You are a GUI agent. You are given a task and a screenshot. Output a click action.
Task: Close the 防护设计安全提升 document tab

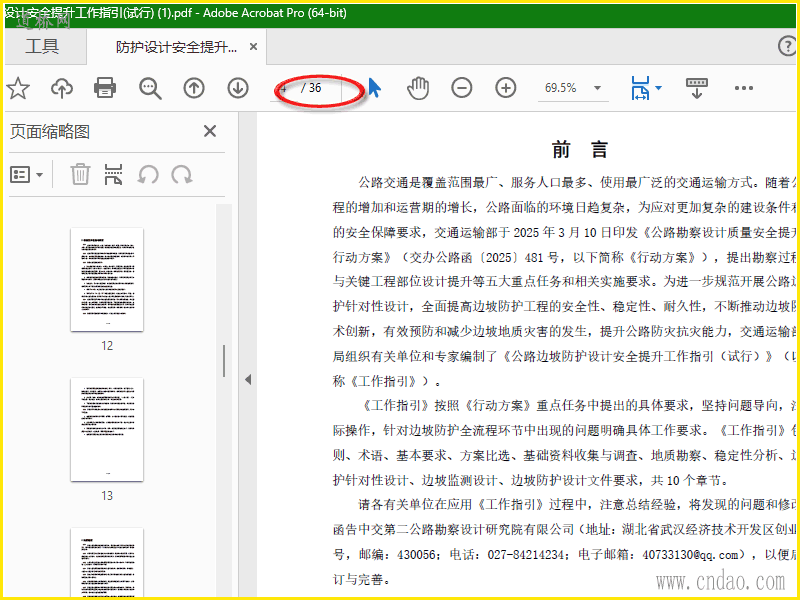tap(253, 47)
